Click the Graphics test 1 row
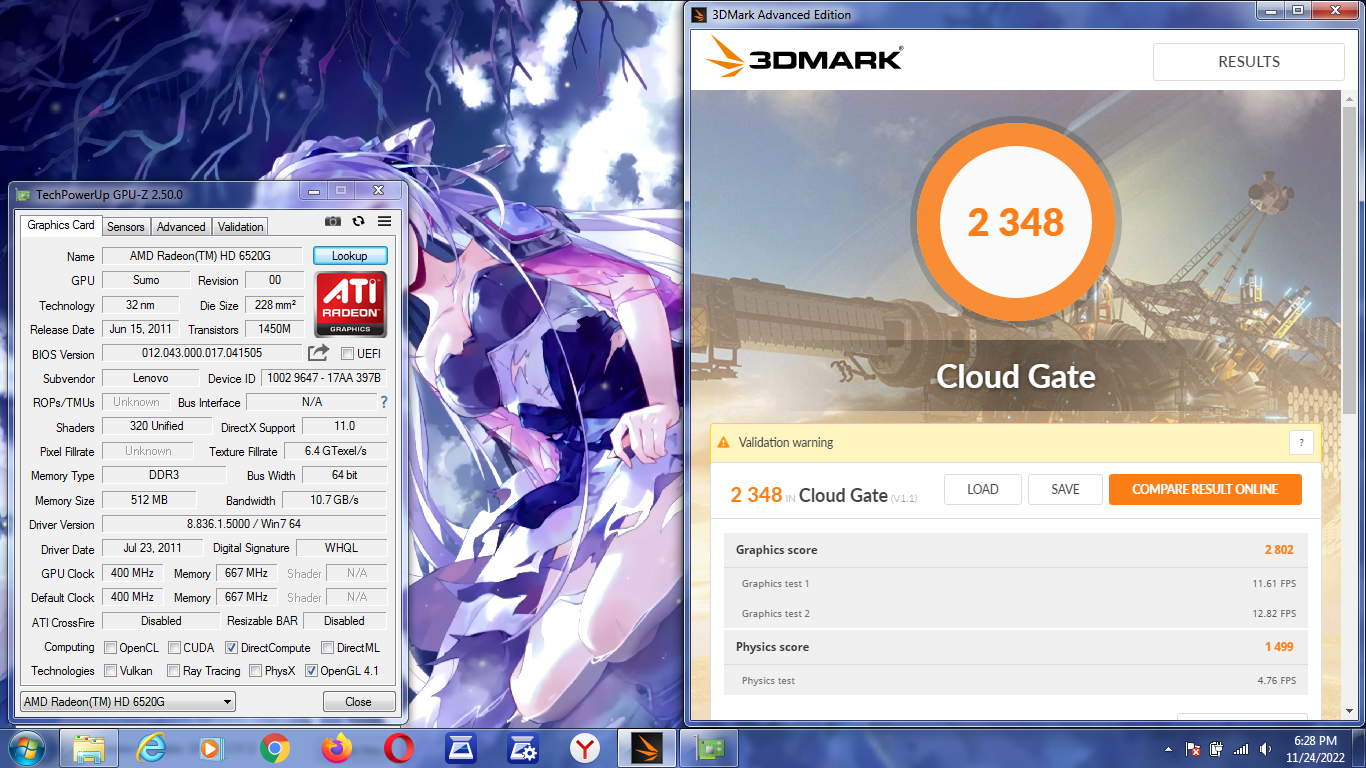 (x=1015, y=583)
